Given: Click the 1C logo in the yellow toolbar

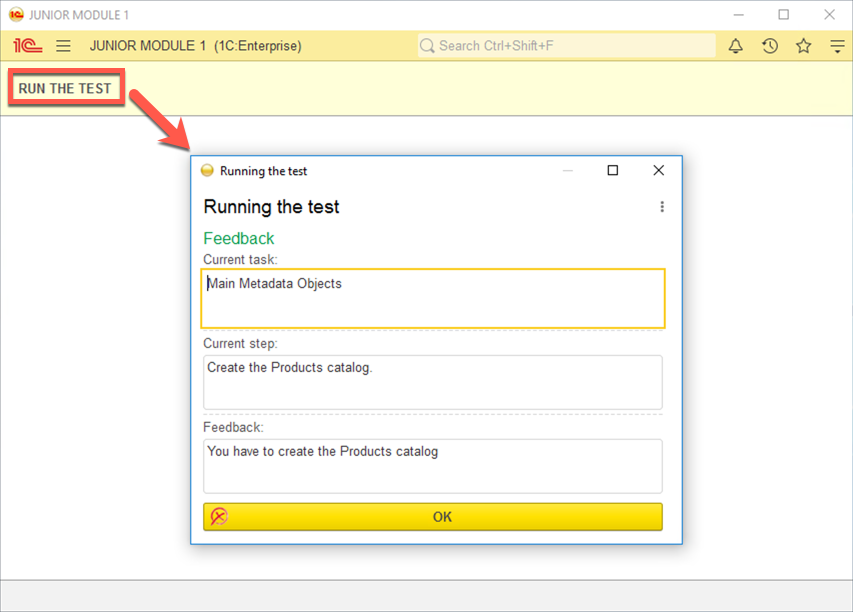Looking at the screenshot, I should tap(28, 46).
